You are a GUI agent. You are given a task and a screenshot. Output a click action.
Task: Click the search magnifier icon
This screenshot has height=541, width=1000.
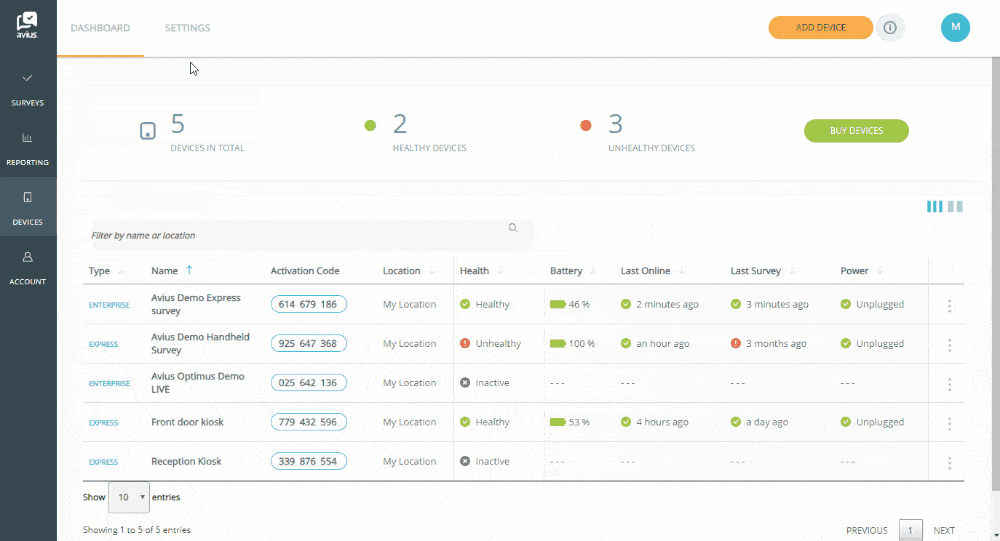pyautogui.click(x=513, y=228)
